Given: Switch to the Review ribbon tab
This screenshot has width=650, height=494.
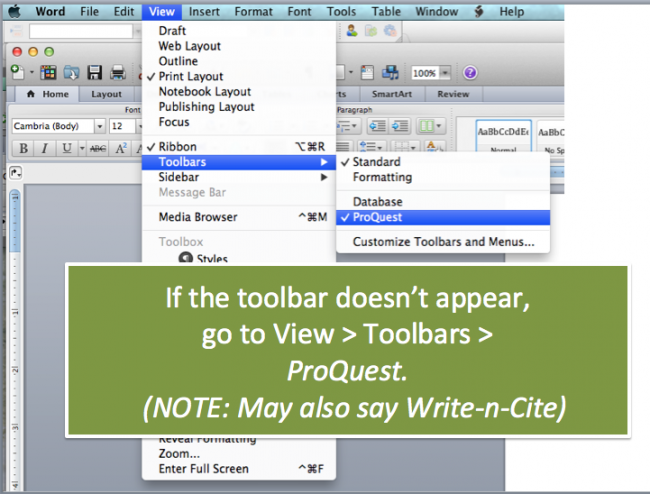Looking at the screenshot, I should point(454,94).
